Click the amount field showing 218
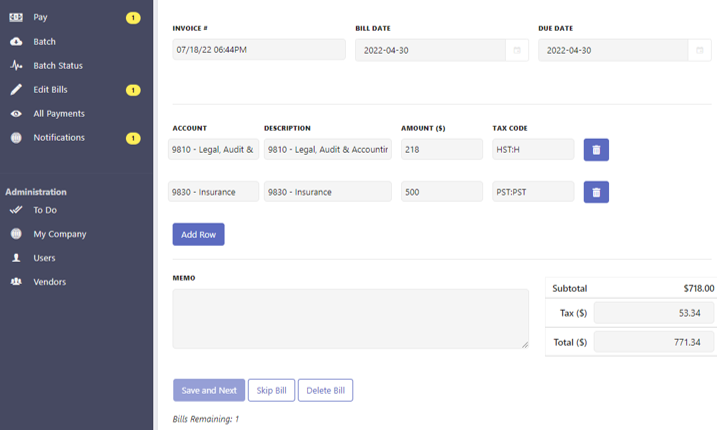Screen dimensions: 717x430 442,150
